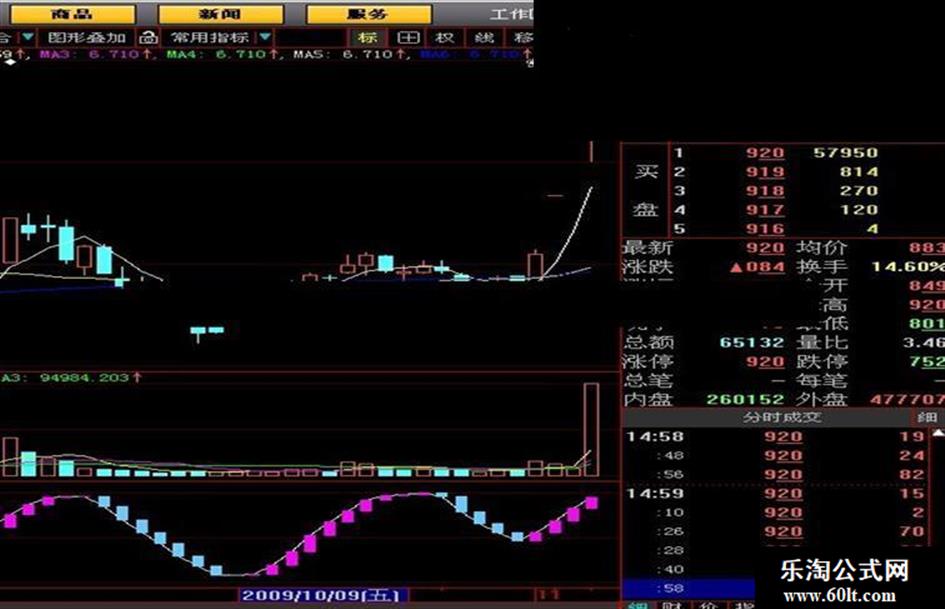Viewport: 945px width, 609px height.
Task: Expand the dropdown arrow before 图形叠加
Action: coord(28,37)
